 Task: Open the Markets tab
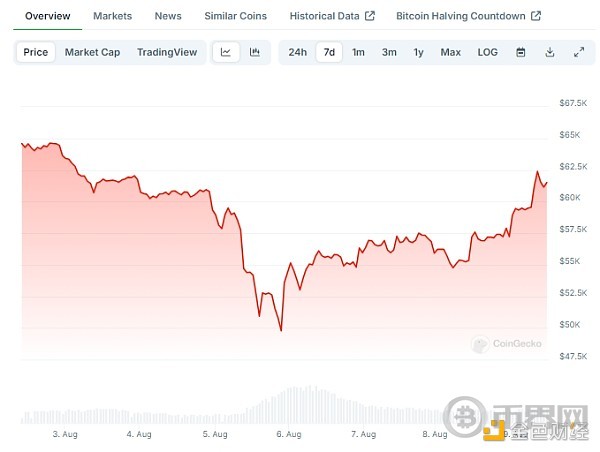(112, 16)
